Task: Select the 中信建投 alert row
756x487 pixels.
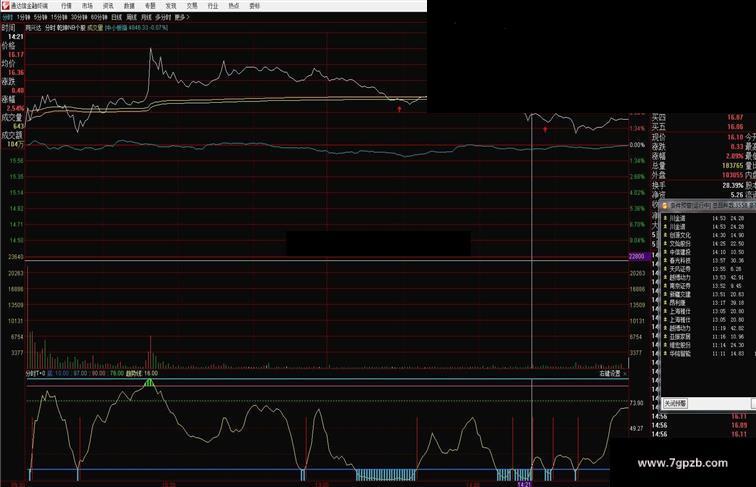Action: pos(709,252)
